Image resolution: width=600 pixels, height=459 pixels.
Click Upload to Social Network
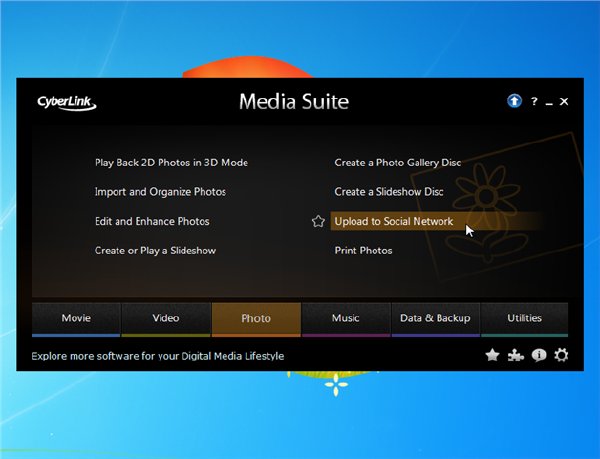(436, 221)
